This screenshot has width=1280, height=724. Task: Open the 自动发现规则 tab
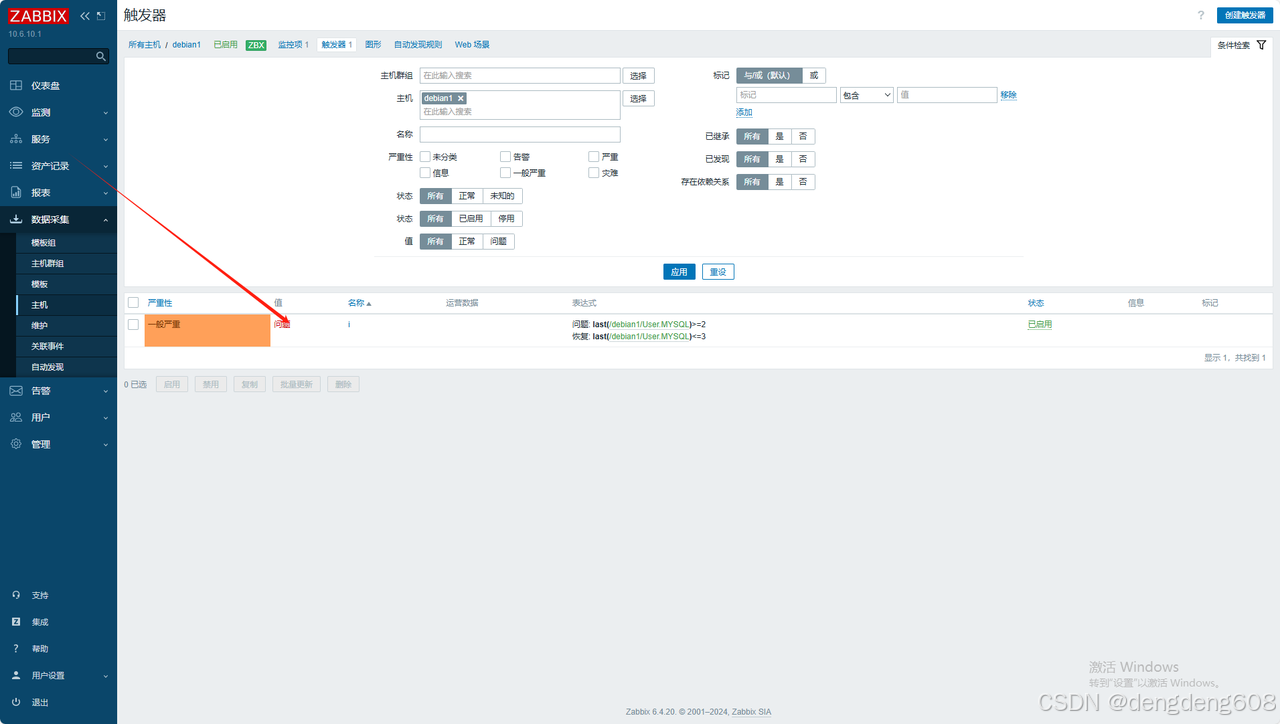pyautogui.click(x=418, y=45)
